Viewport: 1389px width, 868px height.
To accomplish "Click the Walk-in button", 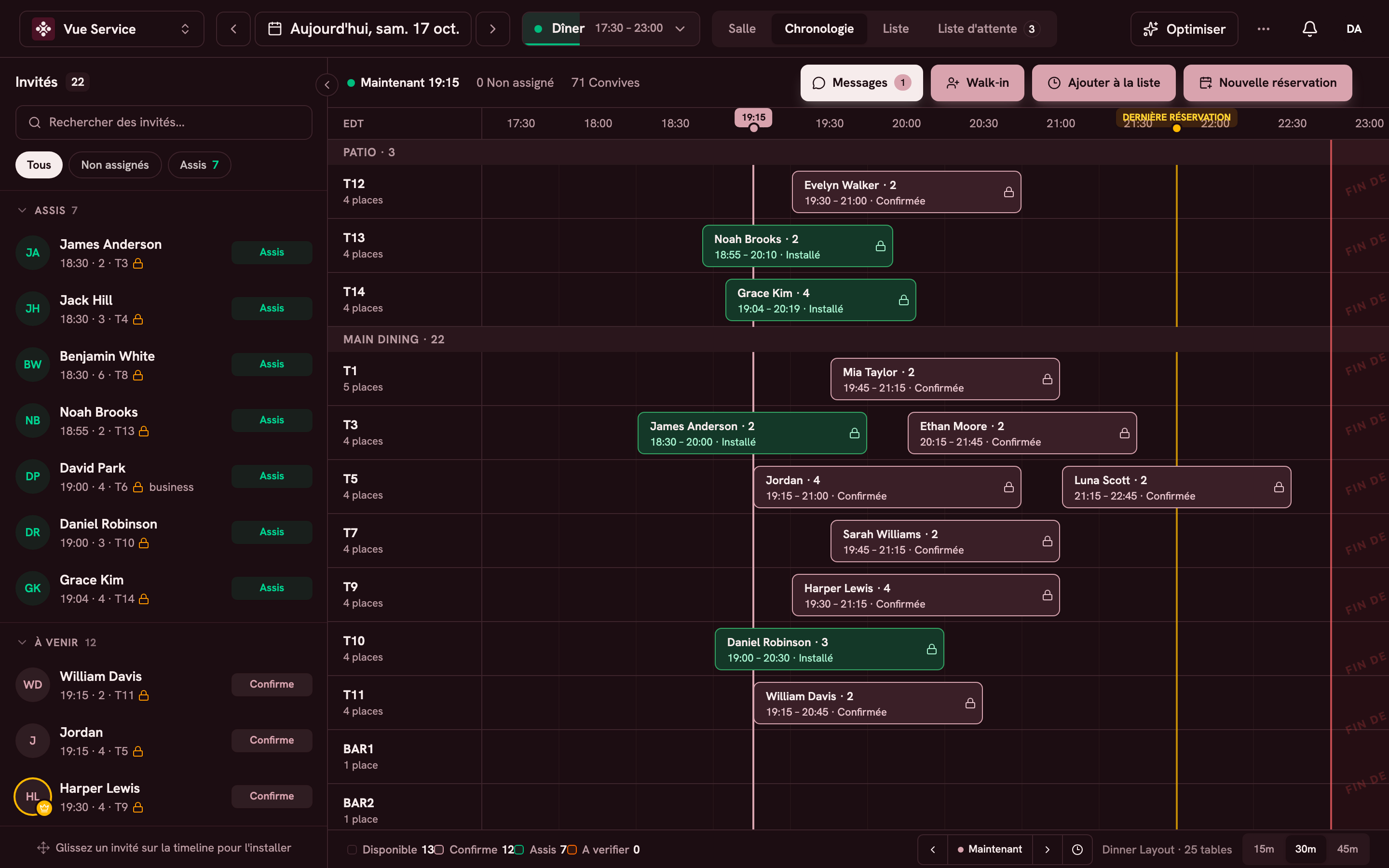I will click(x=977, y=82).
